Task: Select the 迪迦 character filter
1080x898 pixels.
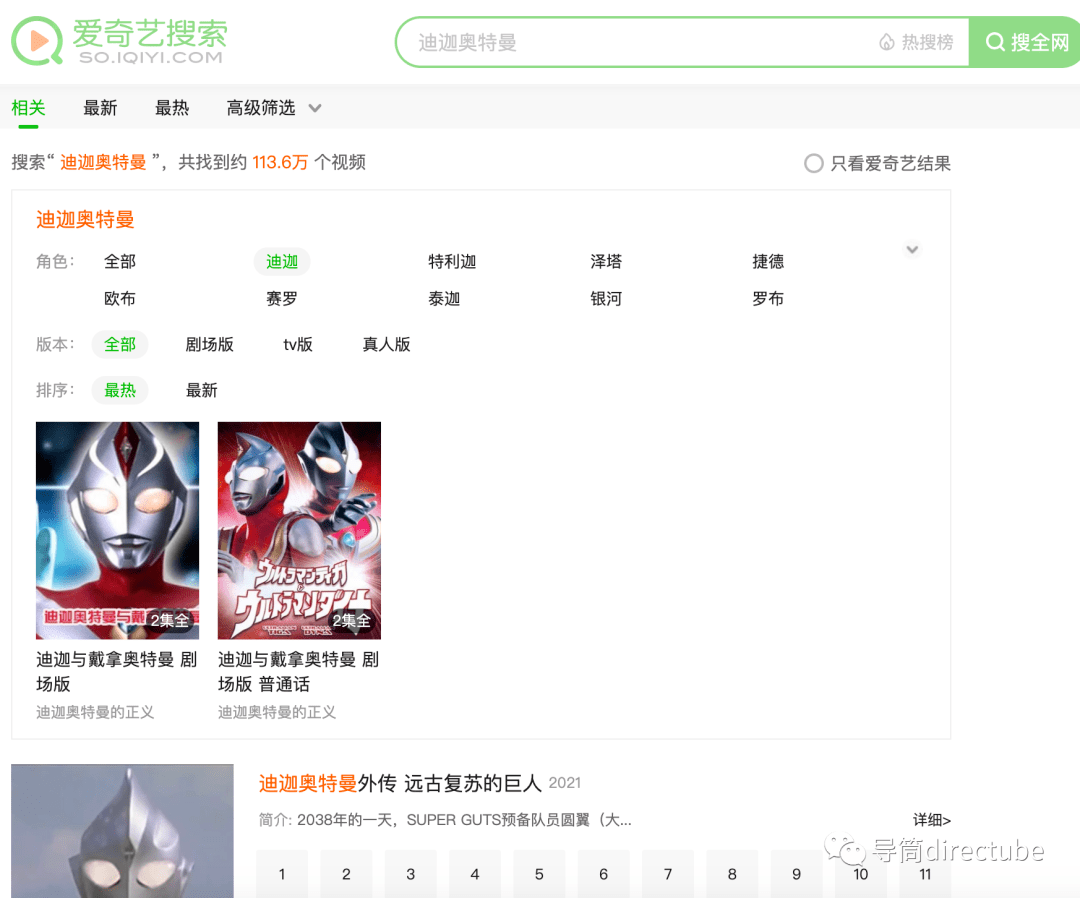Action: [x=282, y=262]
